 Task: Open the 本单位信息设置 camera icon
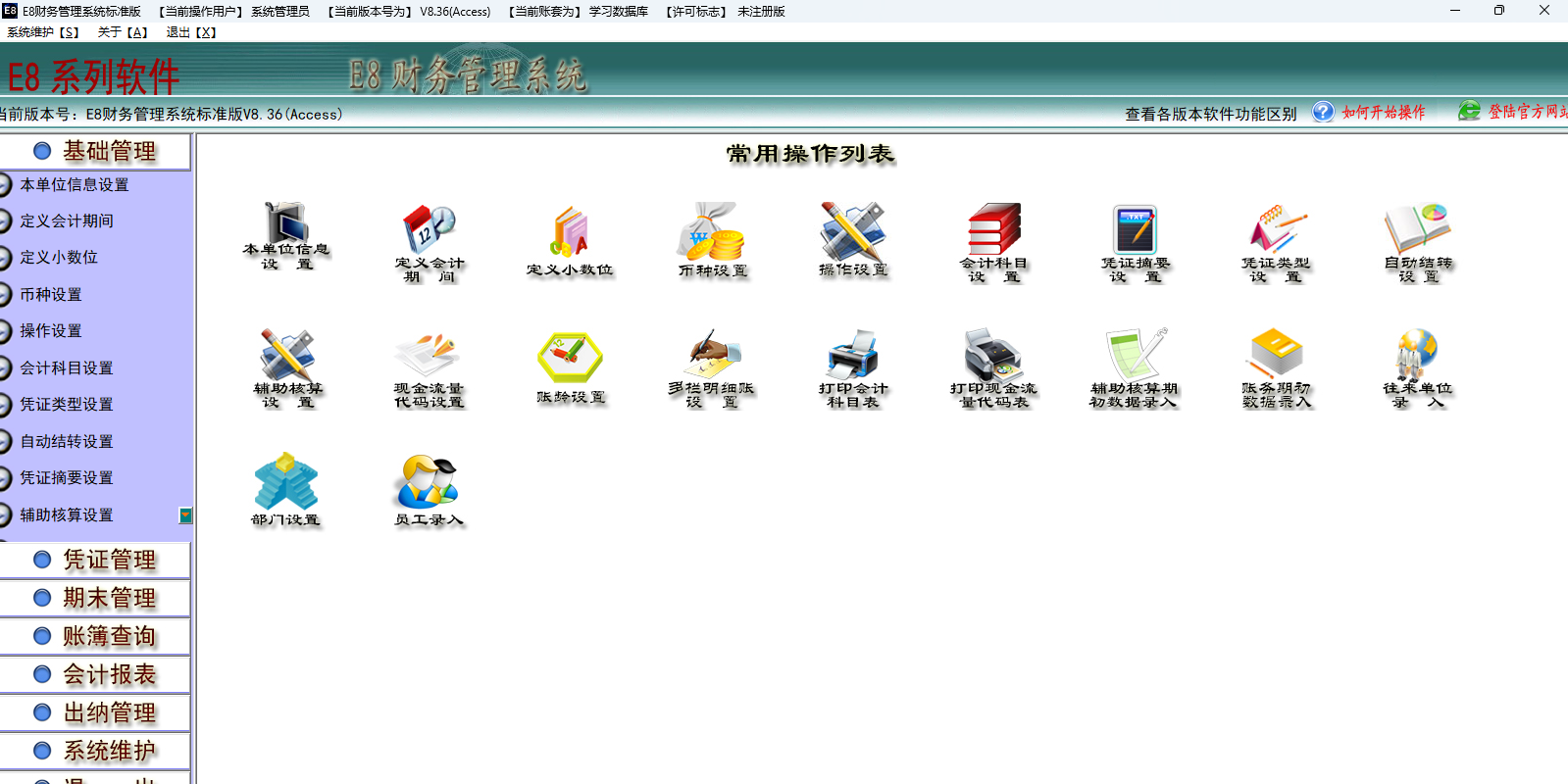(285, 224)
